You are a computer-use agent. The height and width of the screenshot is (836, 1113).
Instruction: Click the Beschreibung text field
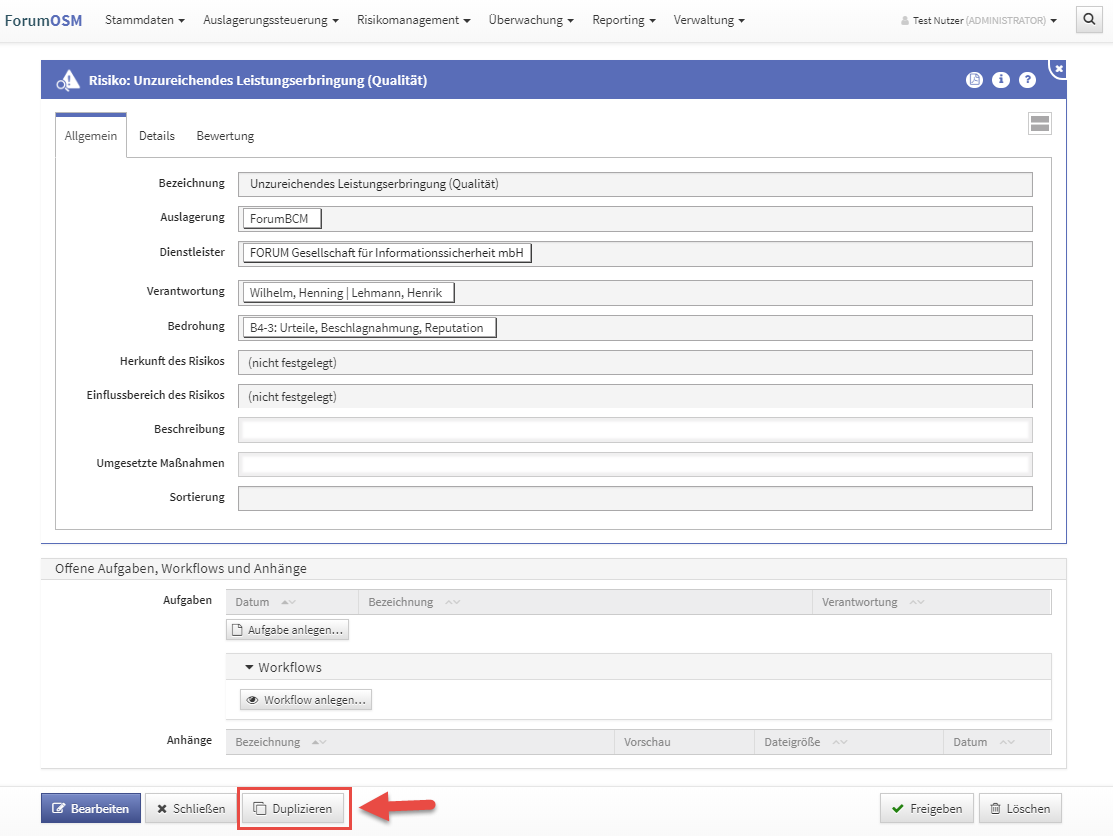[635, 430]
